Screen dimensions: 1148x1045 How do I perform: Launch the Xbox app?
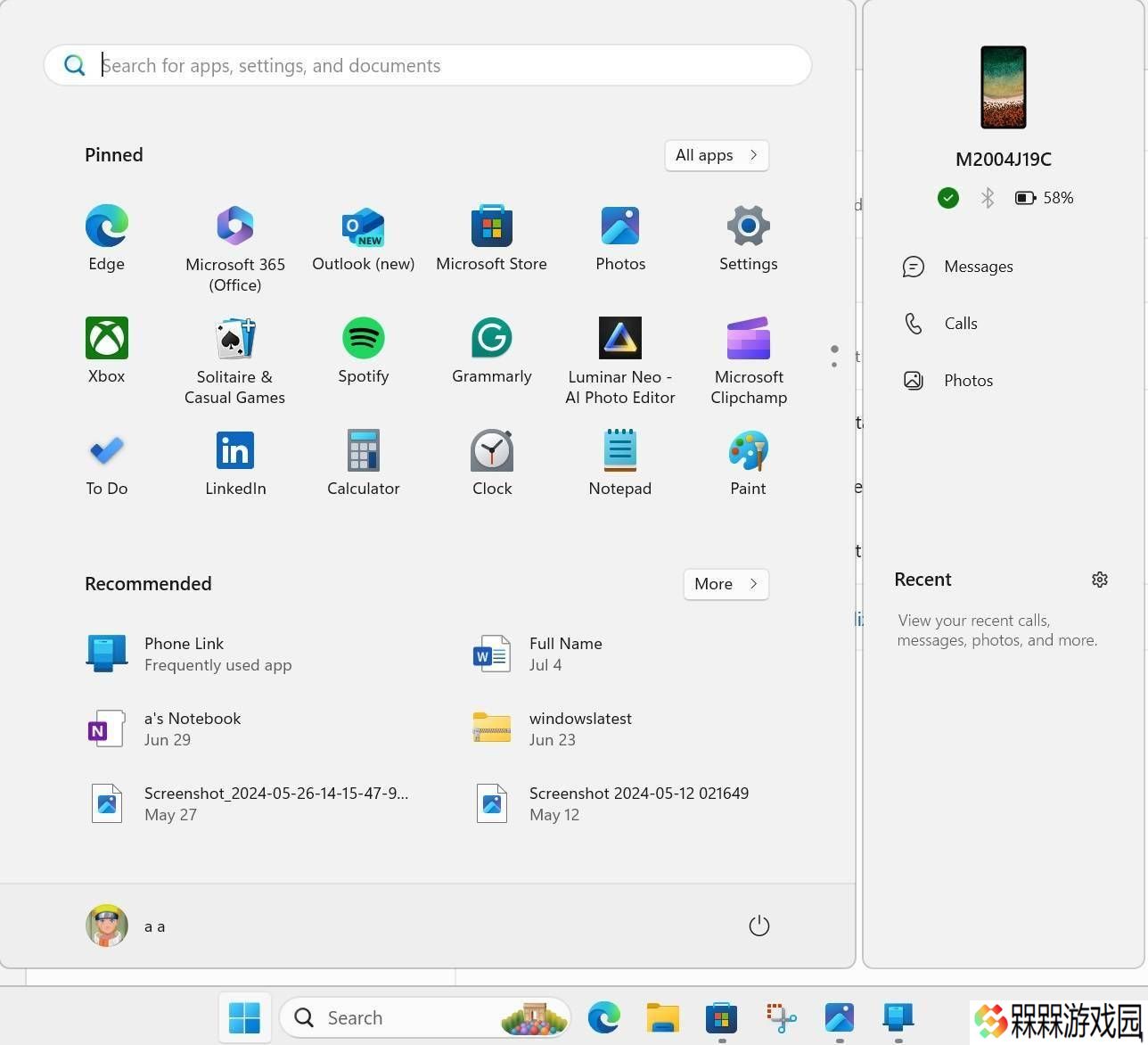pyautogui.click(x=107, y=350)
